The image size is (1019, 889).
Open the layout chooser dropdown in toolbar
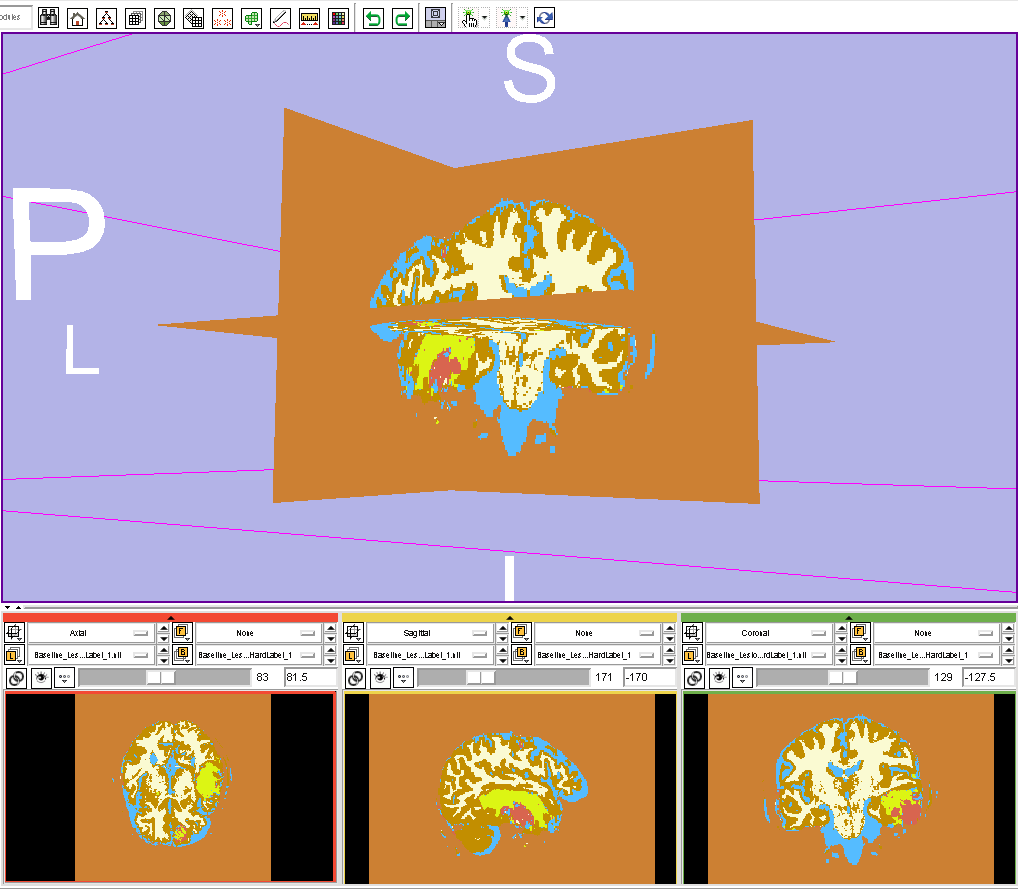click(x=435, y=18)
